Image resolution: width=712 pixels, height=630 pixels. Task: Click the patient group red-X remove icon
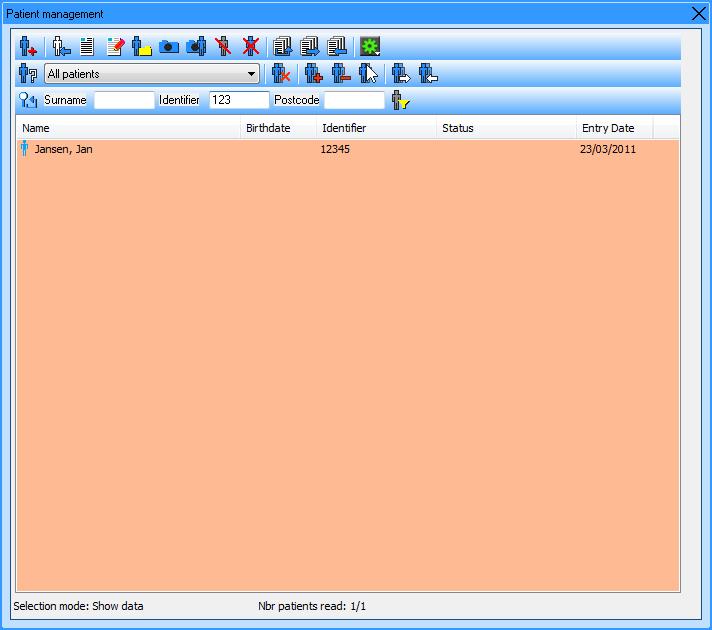click(x=281, y=74)
